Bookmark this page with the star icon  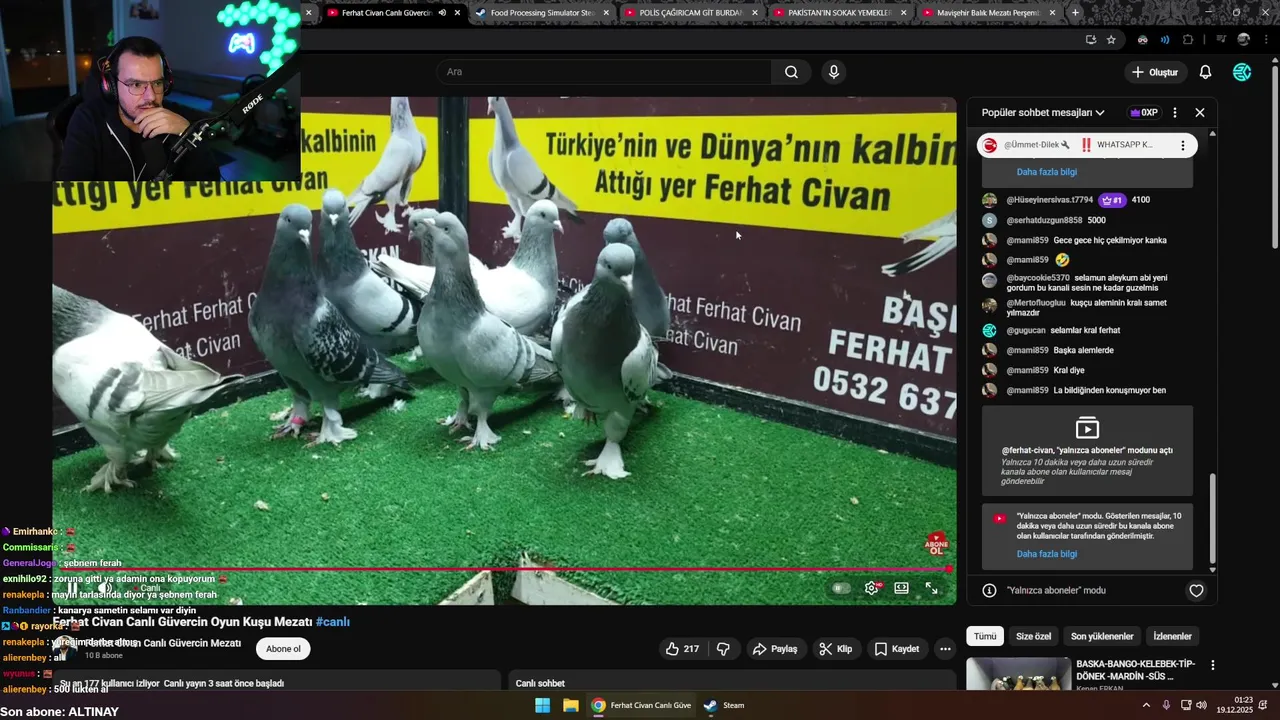pos(1111,40)
